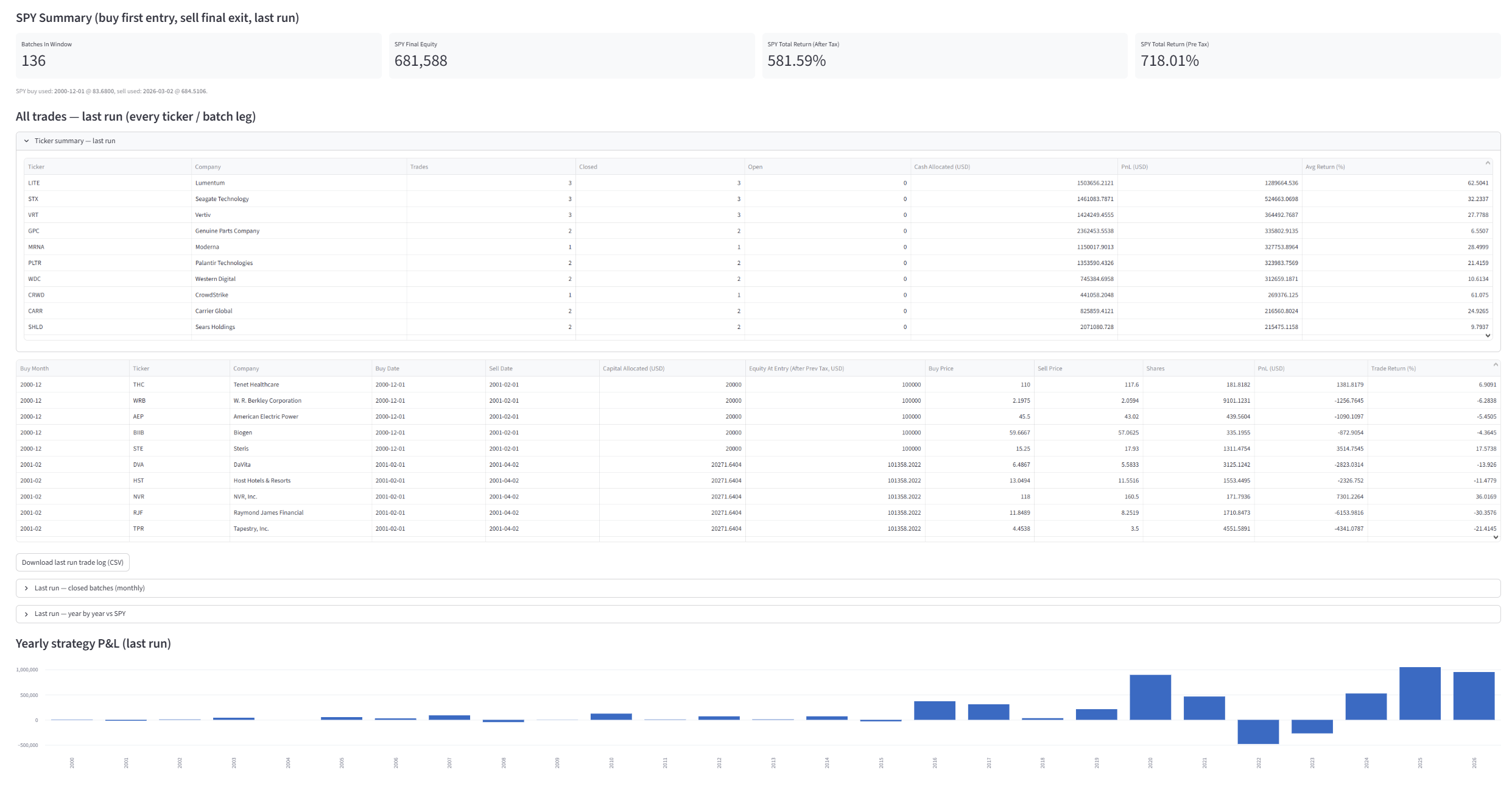Screen dimensions: 1512x803
Task: Click the 2025 bar in yearly P&L chart
Action: (x=1419, y=693)
